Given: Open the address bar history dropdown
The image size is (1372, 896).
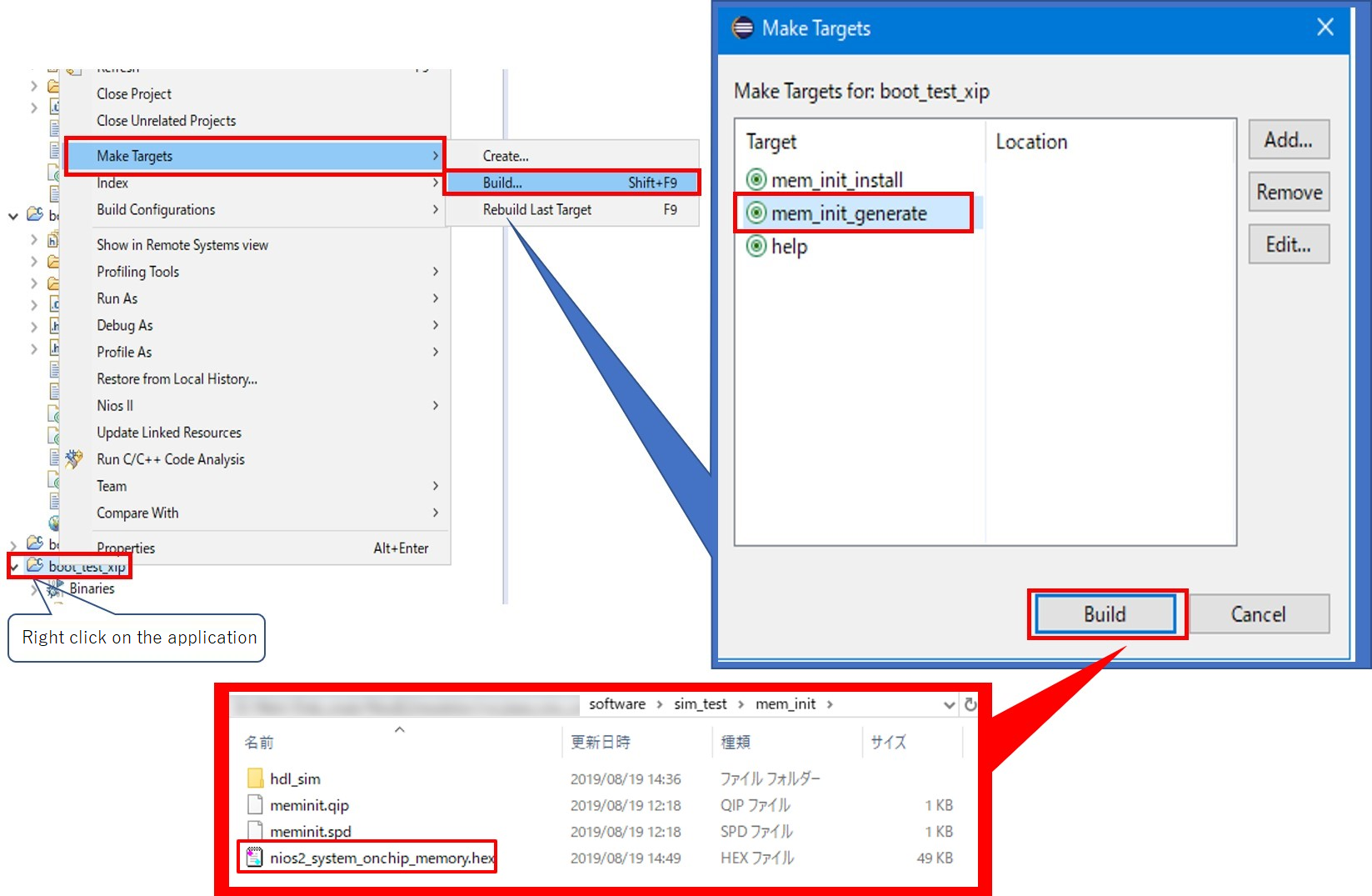Looking at the screenshot, I should [949, 705].
